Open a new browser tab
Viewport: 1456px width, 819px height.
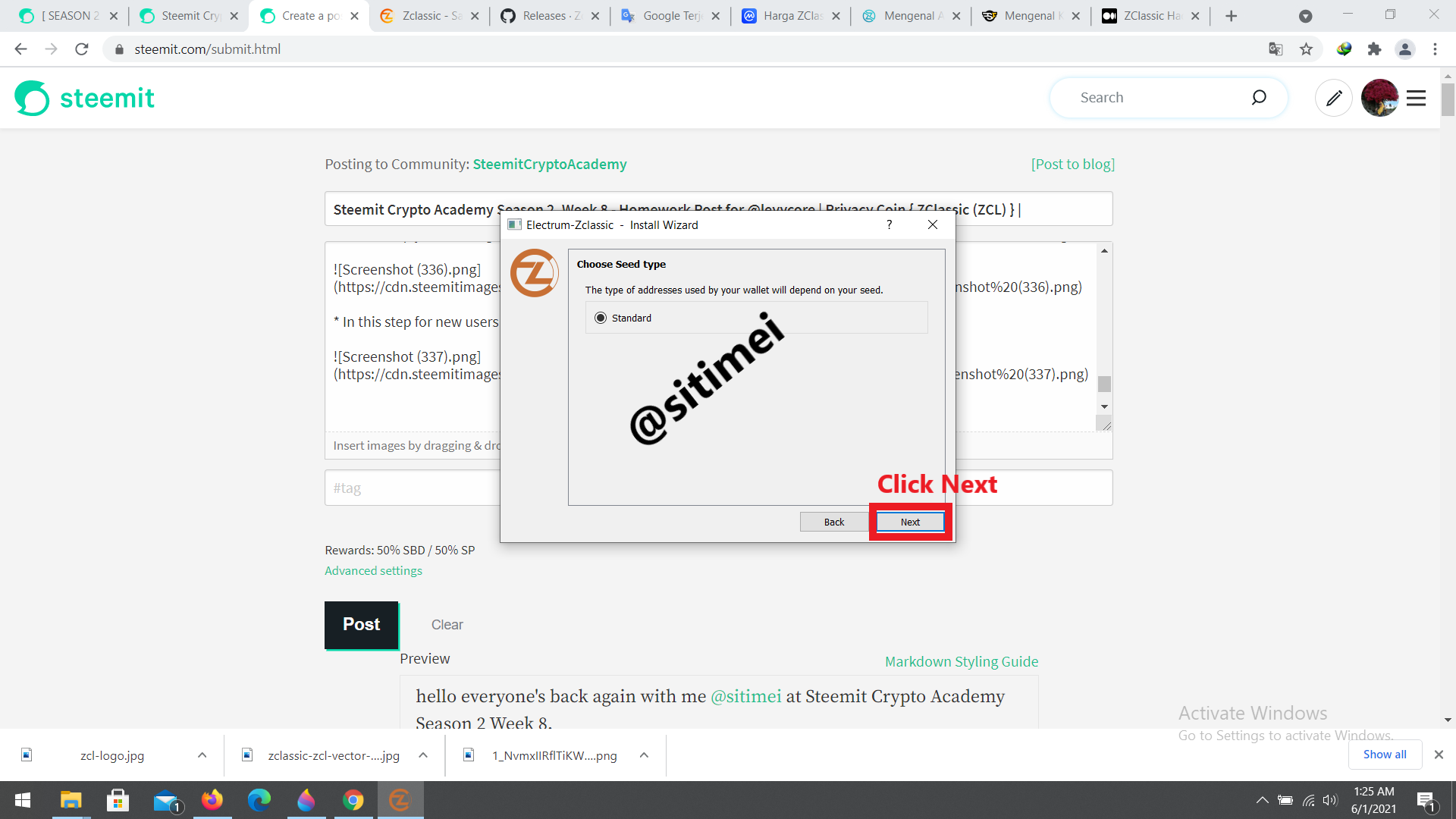tap(1232, 16)
